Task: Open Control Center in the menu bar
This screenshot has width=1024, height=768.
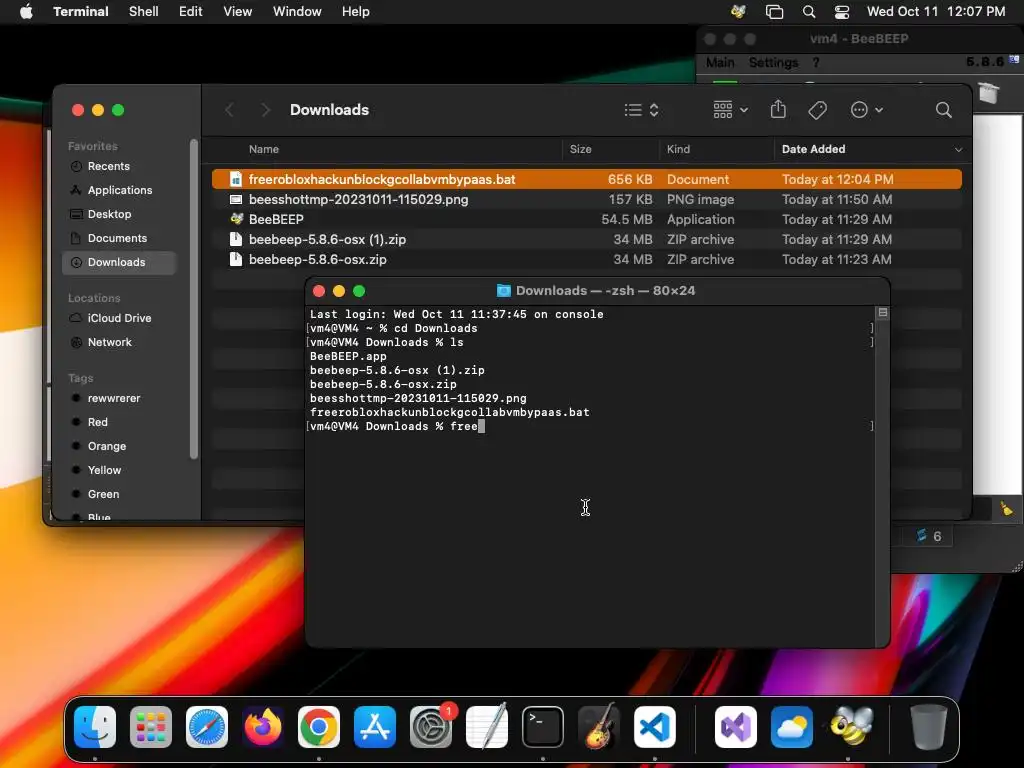Action: 842,12
